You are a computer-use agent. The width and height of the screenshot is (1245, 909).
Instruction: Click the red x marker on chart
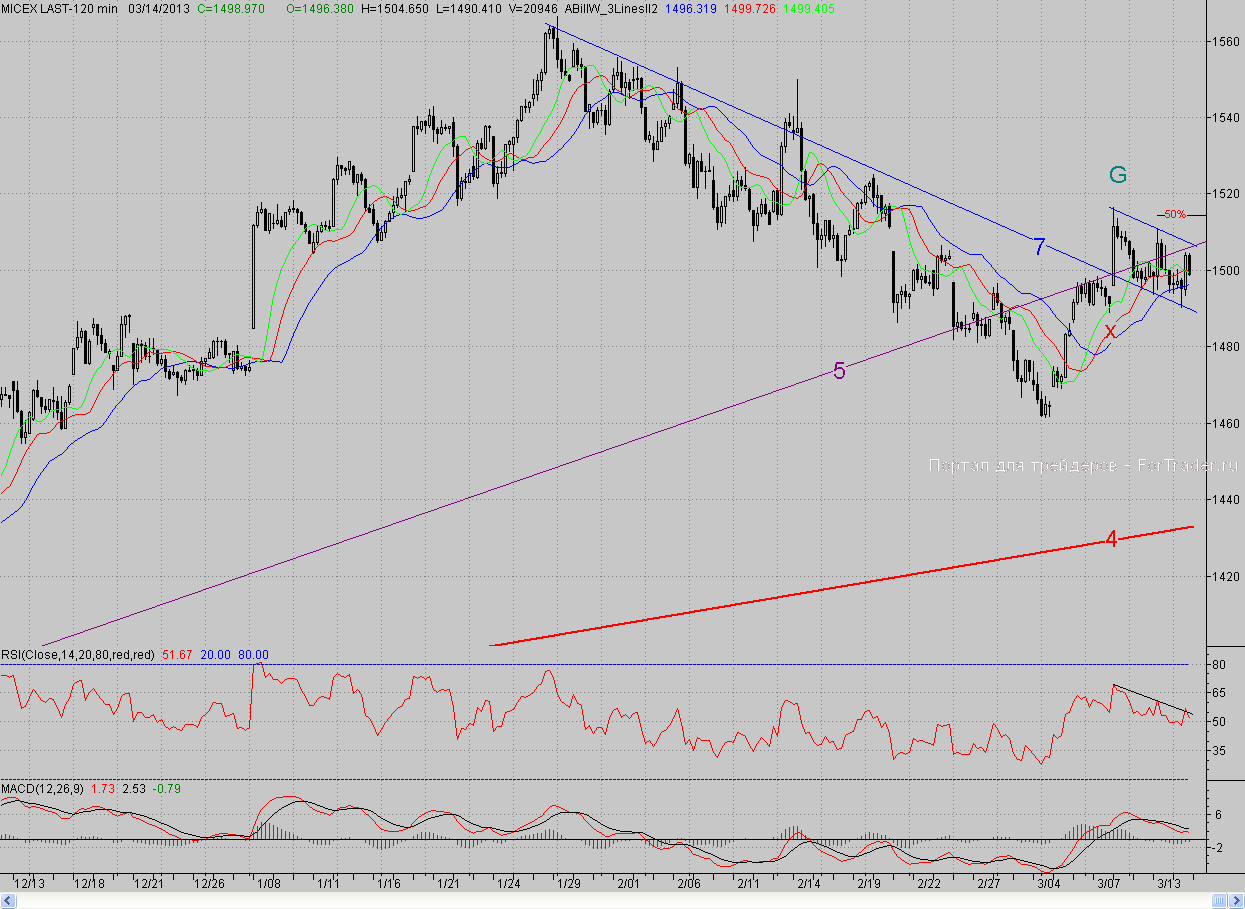pos(1110,331)
